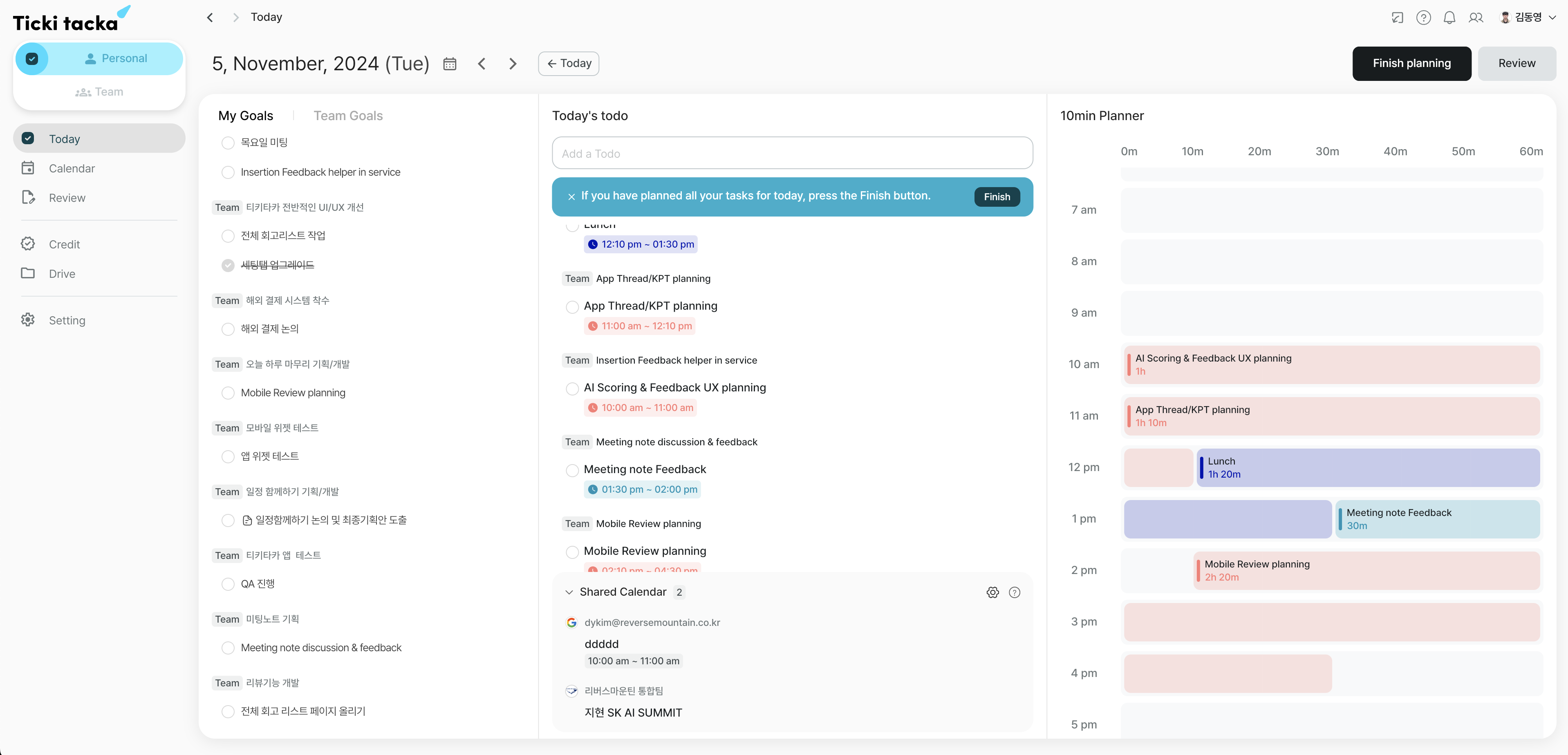Open the user account dropdown chevron
The width and height of the screenshot is (1568, 755).
(1552, 18)
